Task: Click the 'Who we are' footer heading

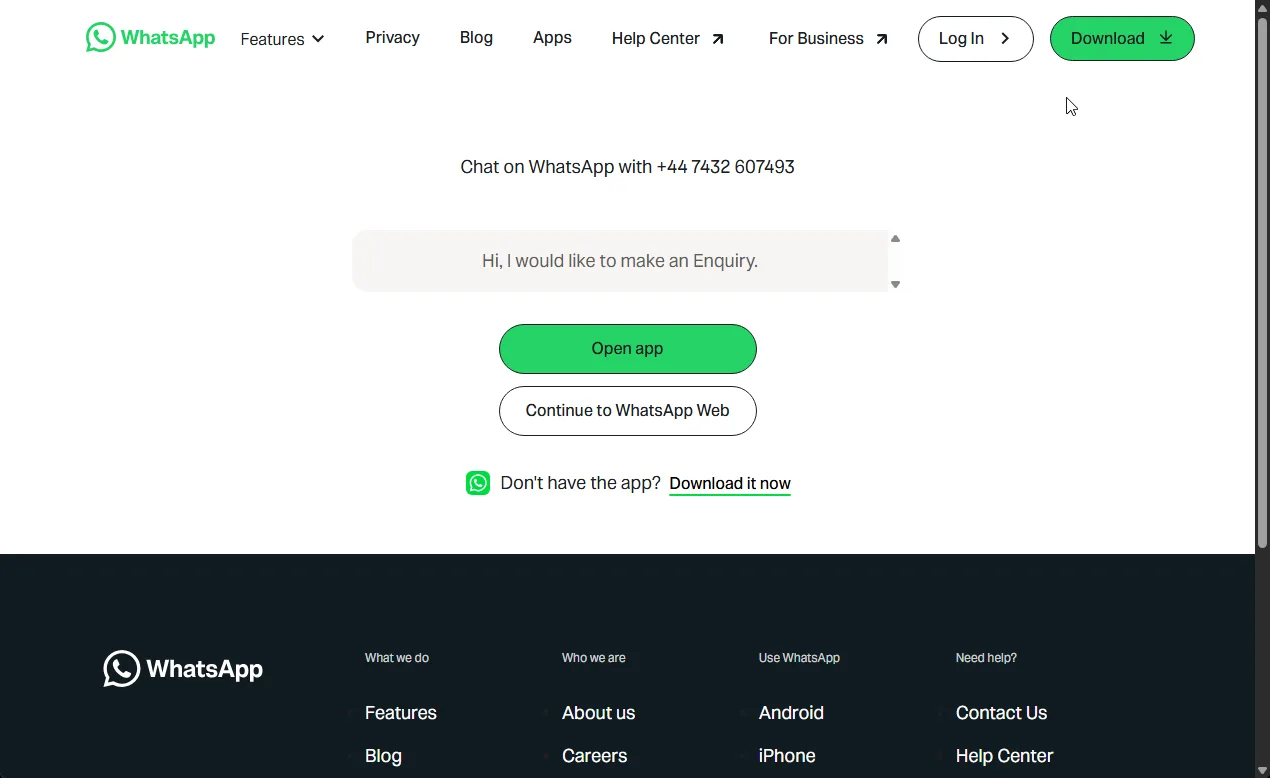Action: coord(594,658)
